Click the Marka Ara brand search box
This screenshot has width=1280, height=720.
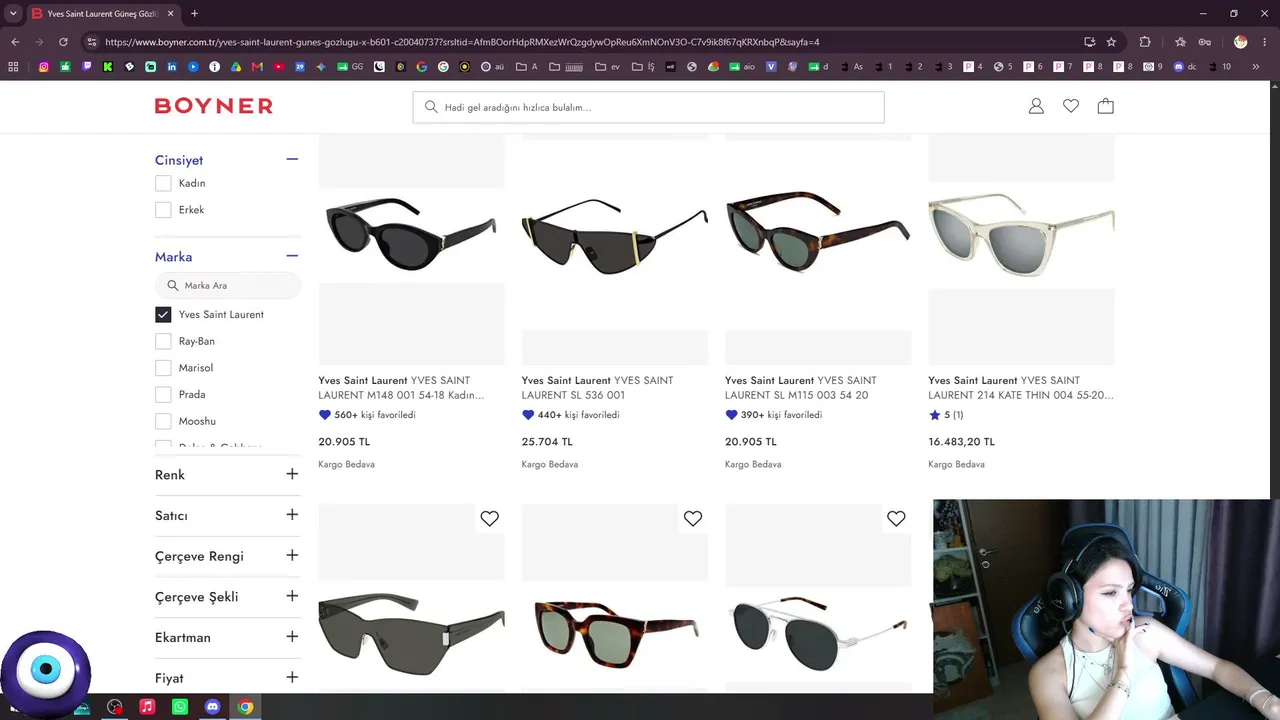228,285
